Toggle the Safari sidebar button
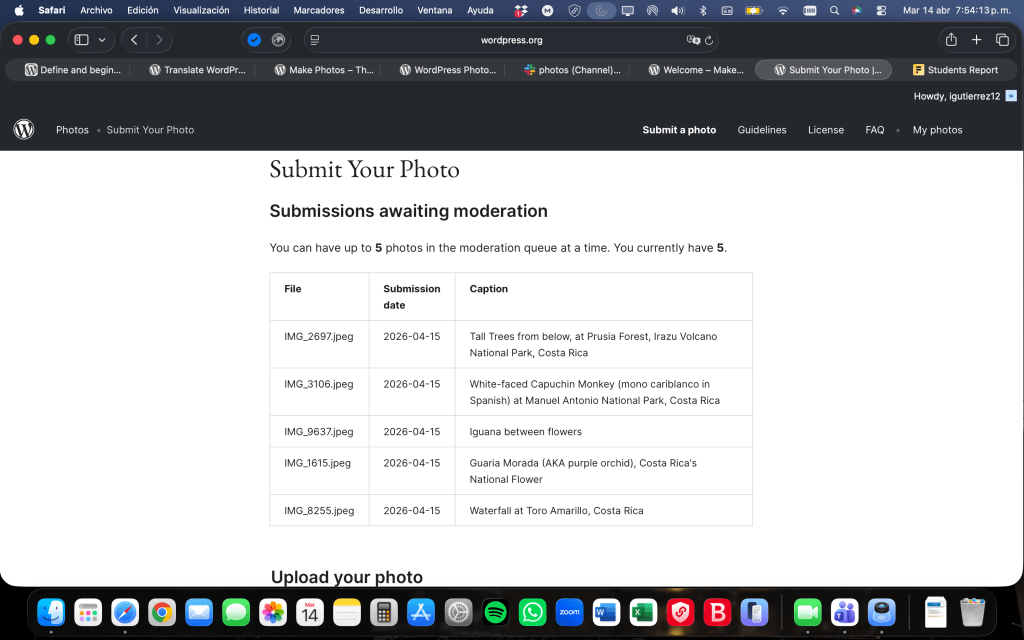 [82, 40]
